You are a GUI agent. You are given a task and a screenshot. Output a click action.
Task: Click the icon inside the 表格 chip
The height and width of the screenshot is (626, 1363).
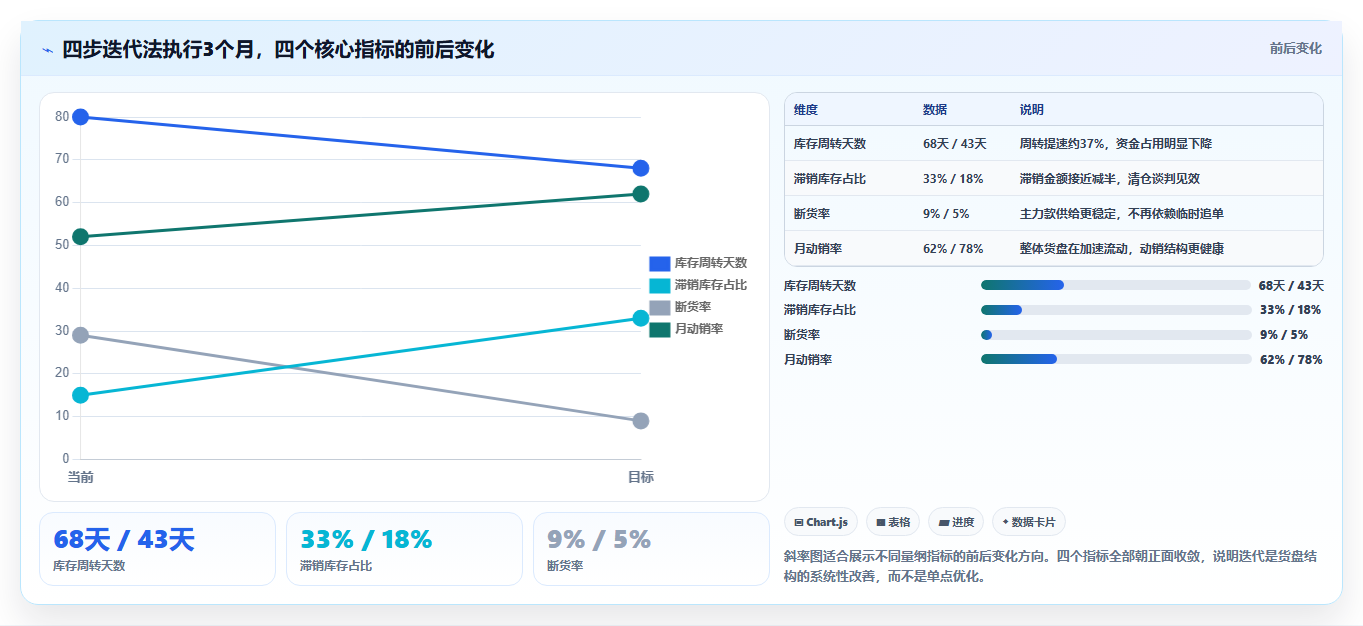coord(881,522)
